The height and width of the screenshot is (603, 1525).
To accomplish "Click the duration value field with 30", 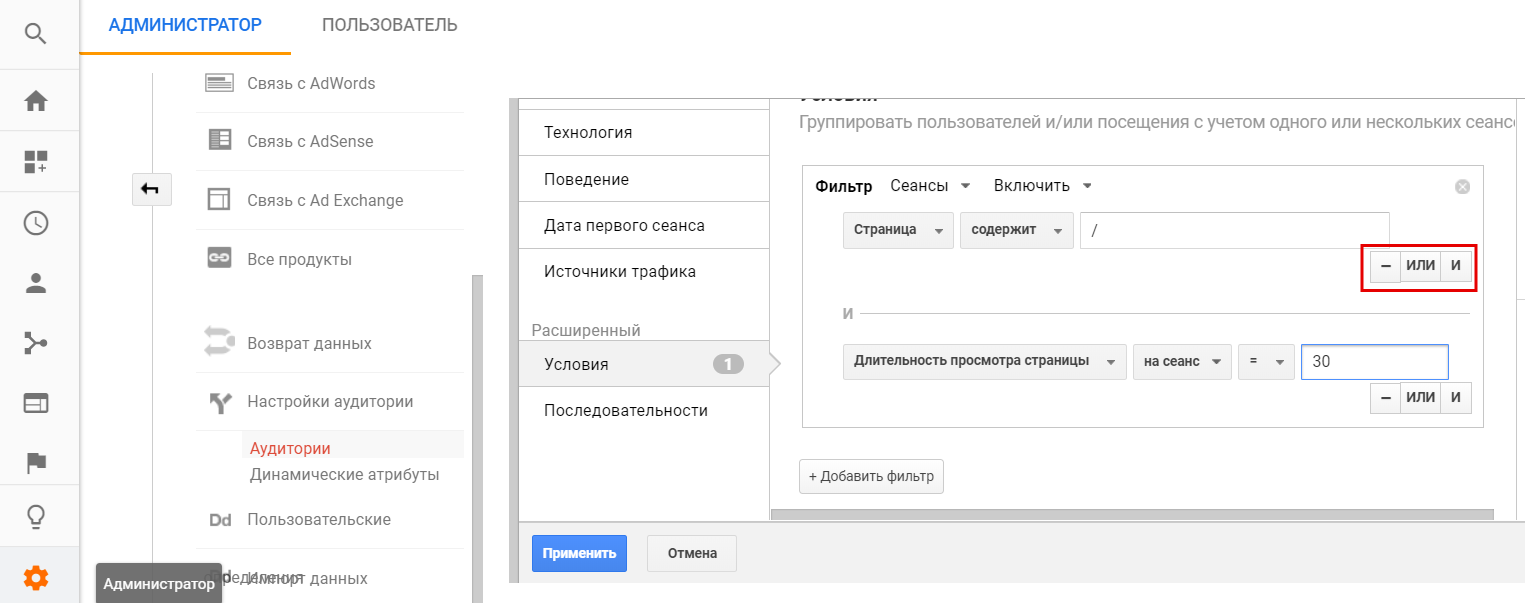I will pyautogui.click(x=1375, y=362).
